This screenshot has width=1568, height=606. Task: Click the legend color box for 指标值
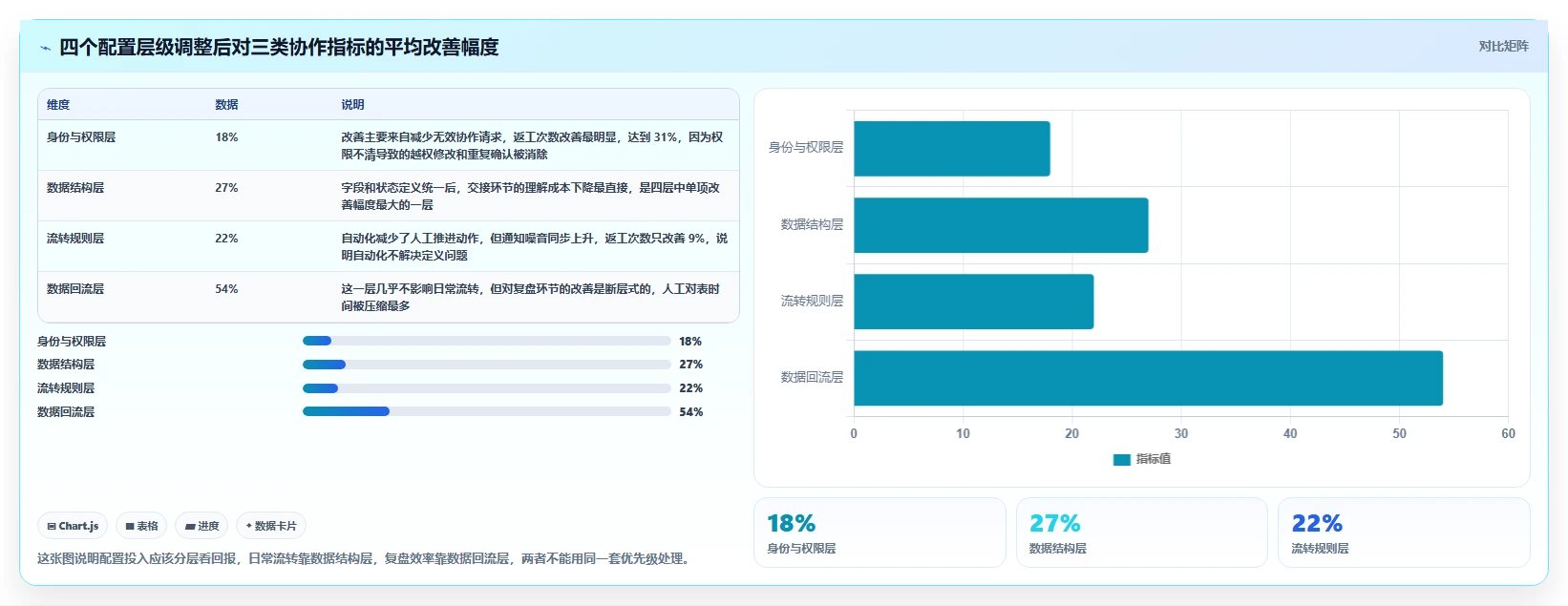pyautogui.click(x=1122, y=460)
